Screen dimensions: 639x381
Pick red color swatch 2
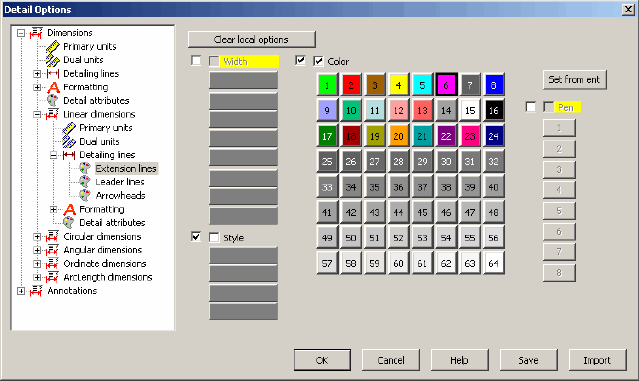(x=351, y=85)
